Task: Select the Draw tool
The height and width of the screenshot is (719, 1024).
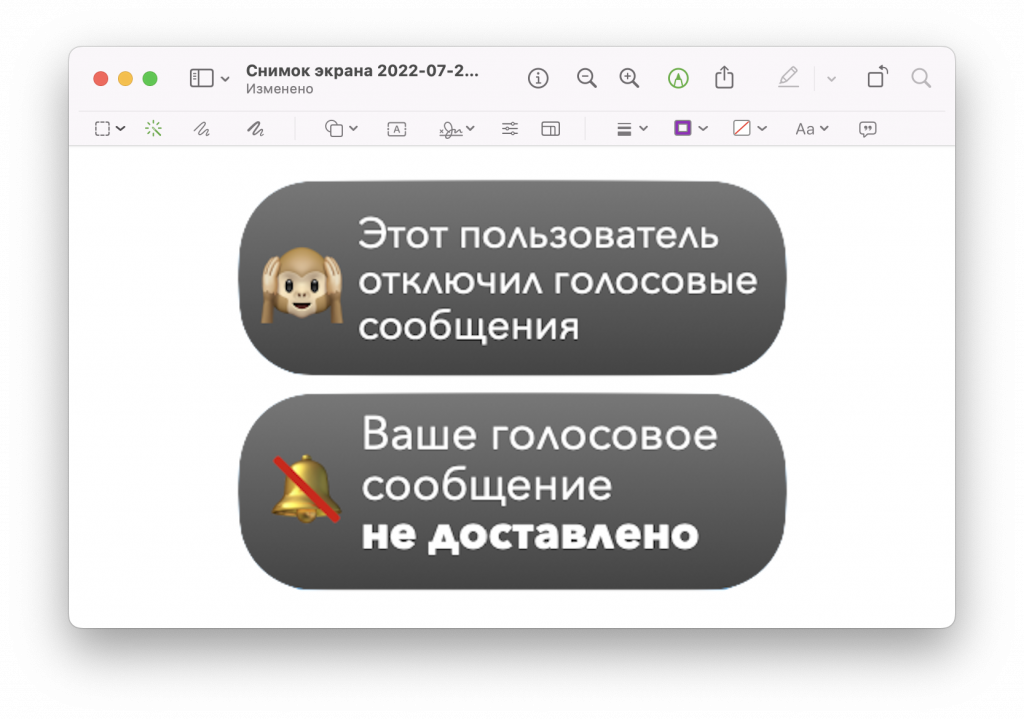Action: (255, 129)
